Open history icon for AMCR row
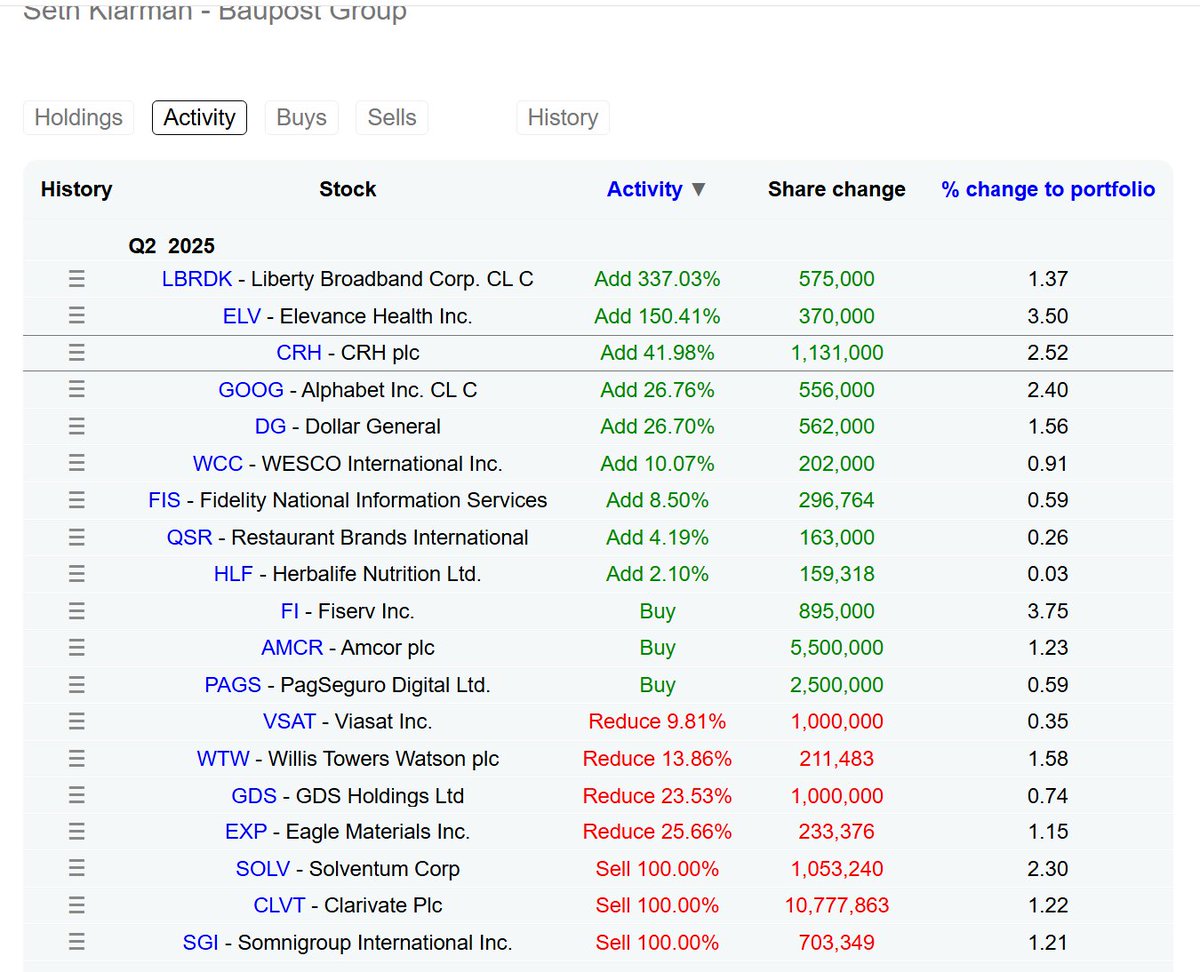This screenshot has width=1200, height=972. pos(77,648)
